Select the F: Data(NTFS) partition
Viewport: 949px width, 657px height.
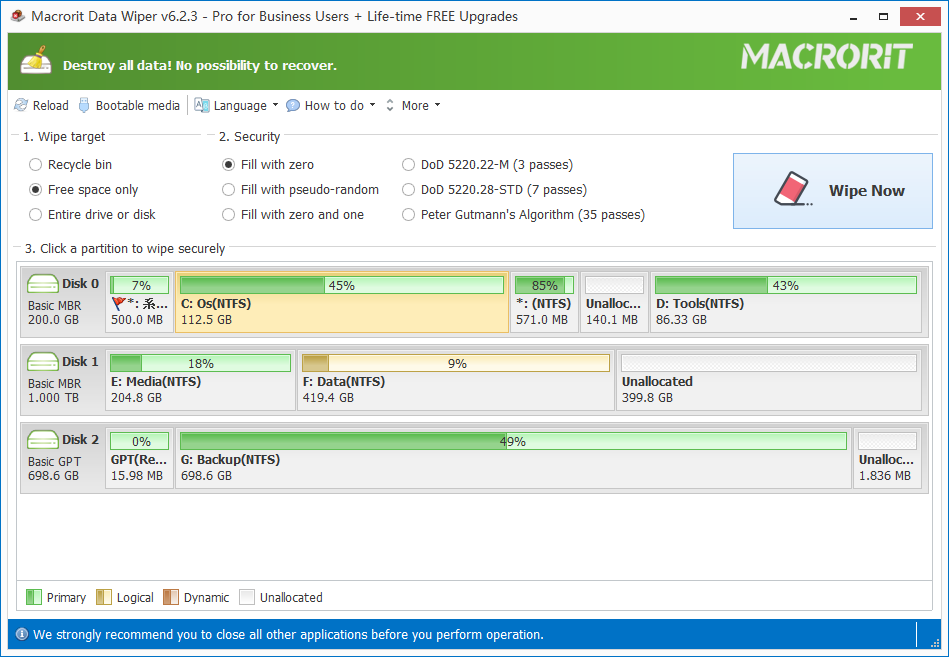click(456, 381)
